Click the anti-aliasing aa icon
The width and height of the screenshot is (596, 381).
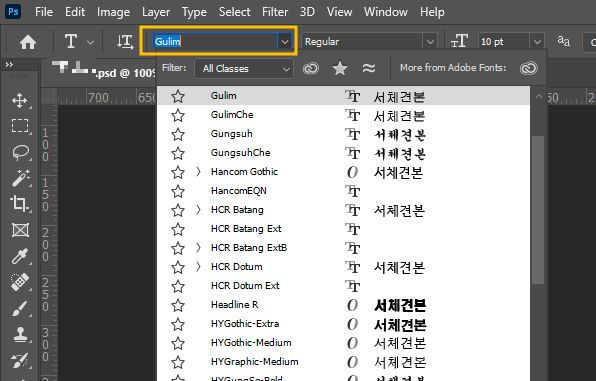point(563,41)
